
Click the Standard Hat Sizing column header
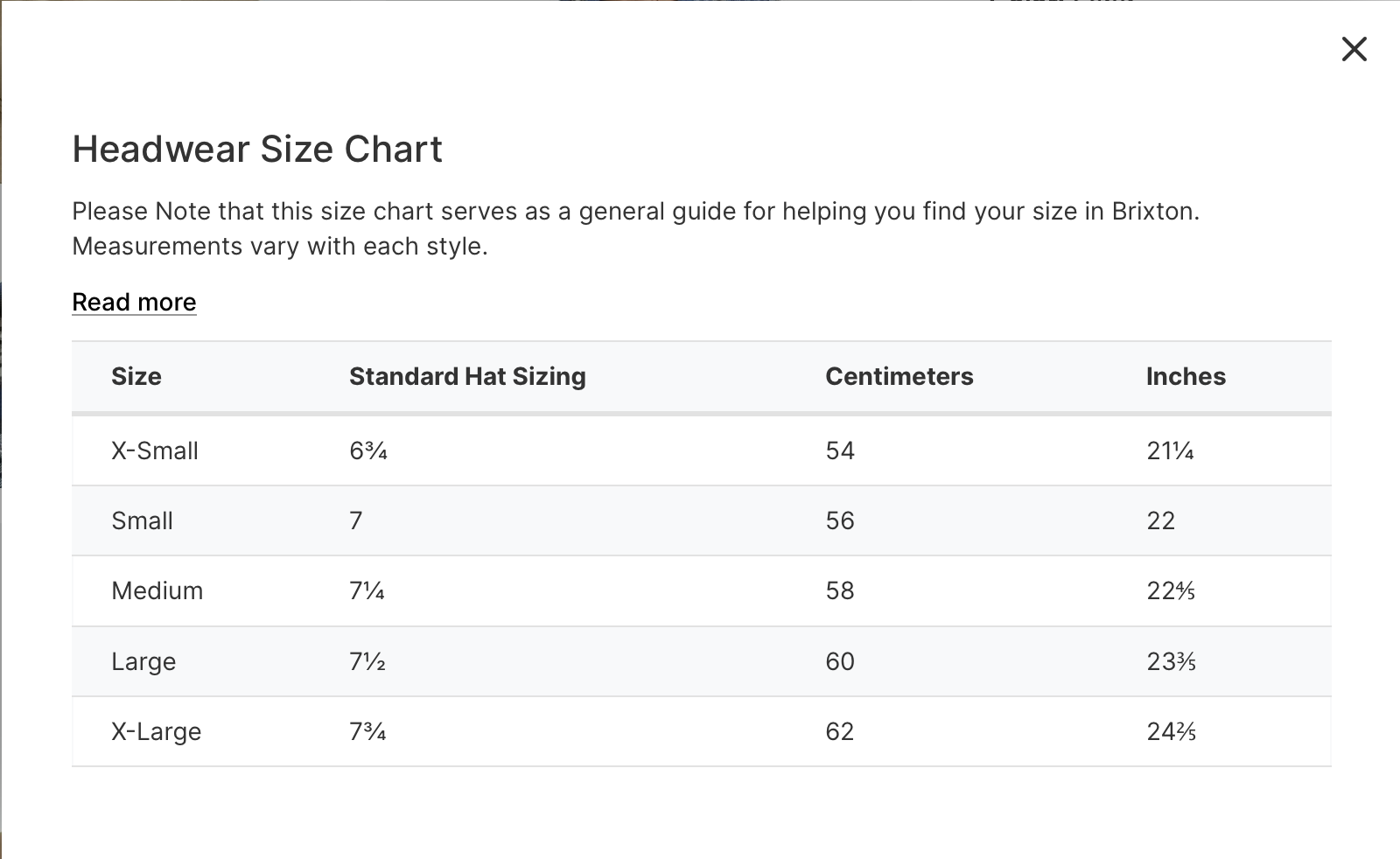point(467,376)
